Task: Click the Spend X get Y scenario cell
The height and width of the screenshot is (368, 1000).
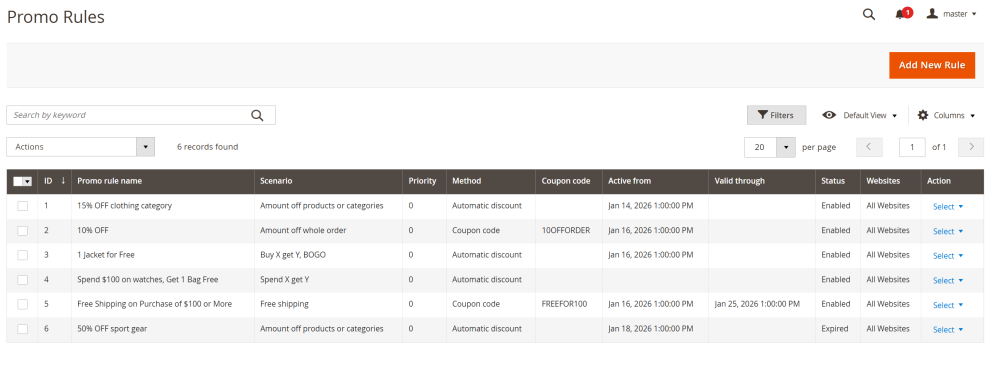Action: click(285, 280)
